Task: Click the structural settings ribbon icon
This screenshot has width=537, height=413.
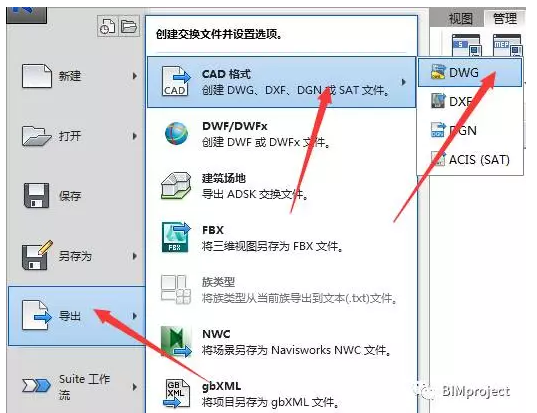Action: tap(466, 46)
